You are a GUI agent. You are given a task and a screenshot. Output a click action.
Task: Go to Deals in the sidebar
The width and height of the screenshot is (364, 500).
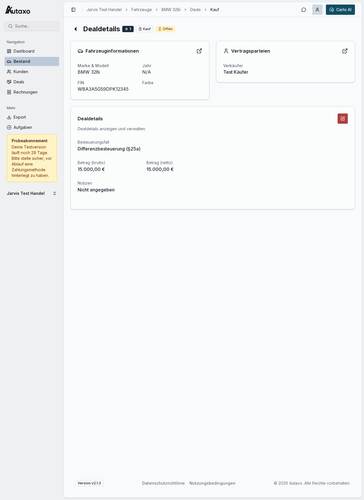[32, 82]
